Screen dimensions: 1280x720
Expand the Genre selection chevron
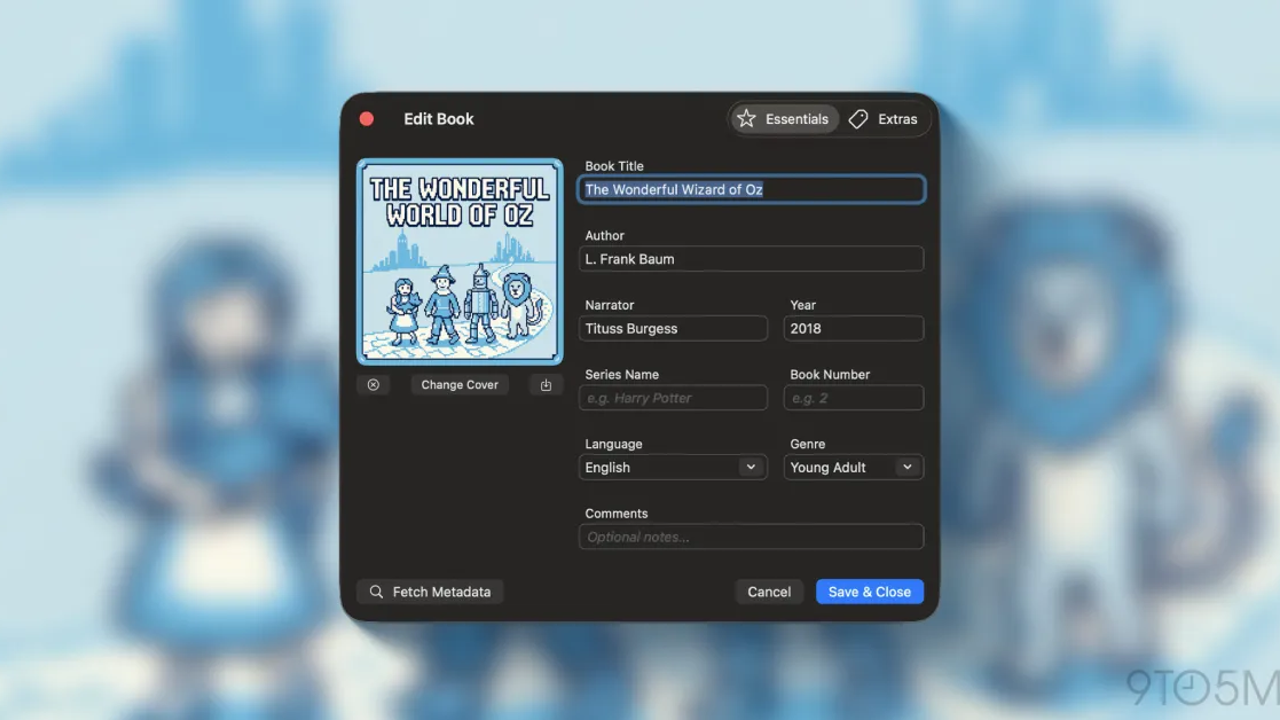[x=907, y=467]
